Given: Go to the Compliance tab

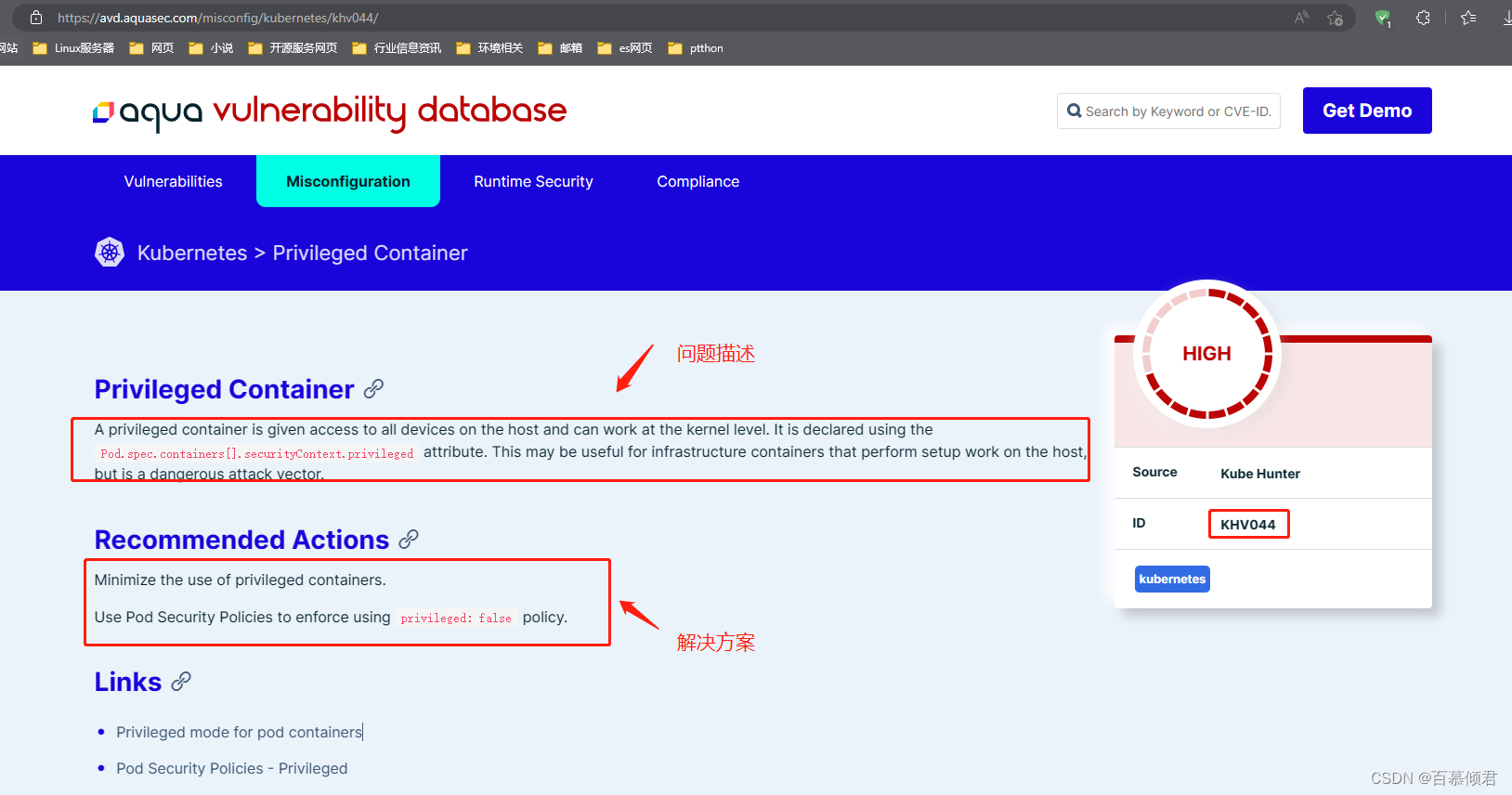Looking at the screenshot, I should click(698, 181).
